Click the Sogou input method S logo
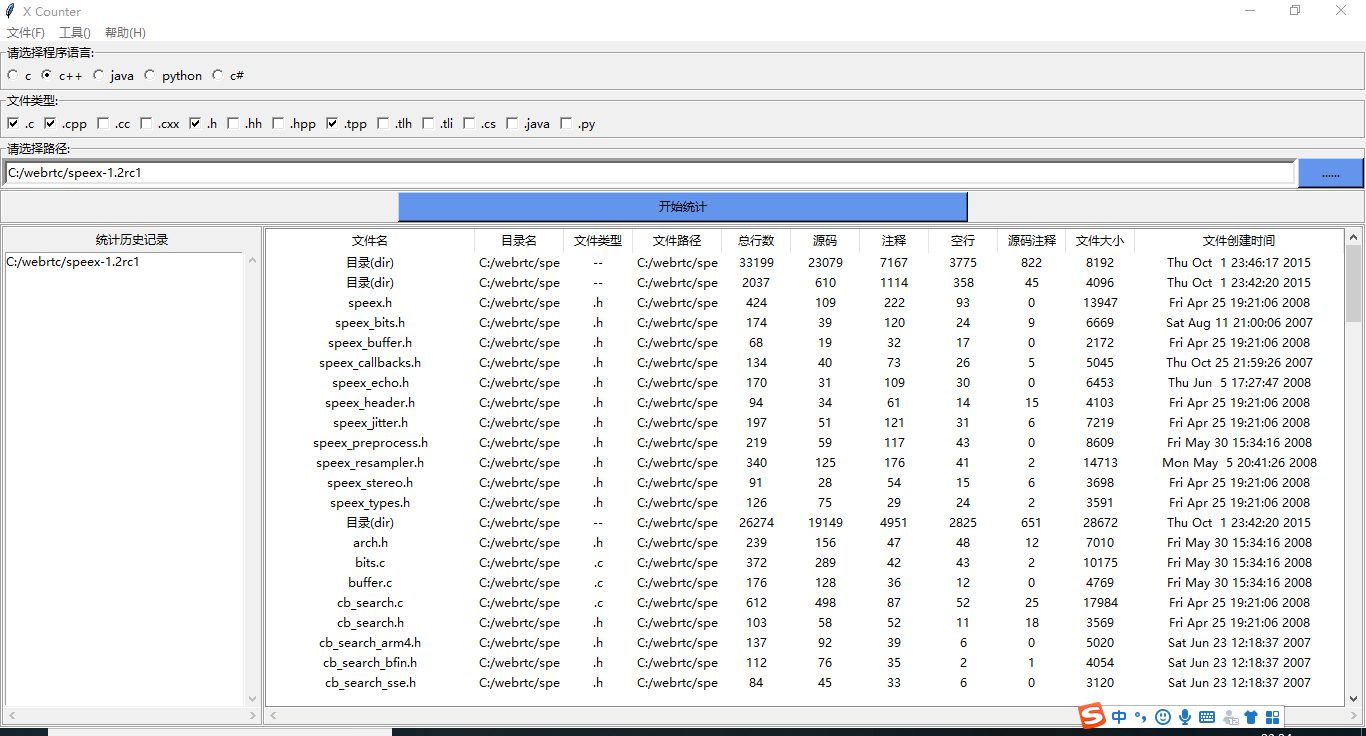This screenshot has height=736, width=1366. (x=1093, y=717)
